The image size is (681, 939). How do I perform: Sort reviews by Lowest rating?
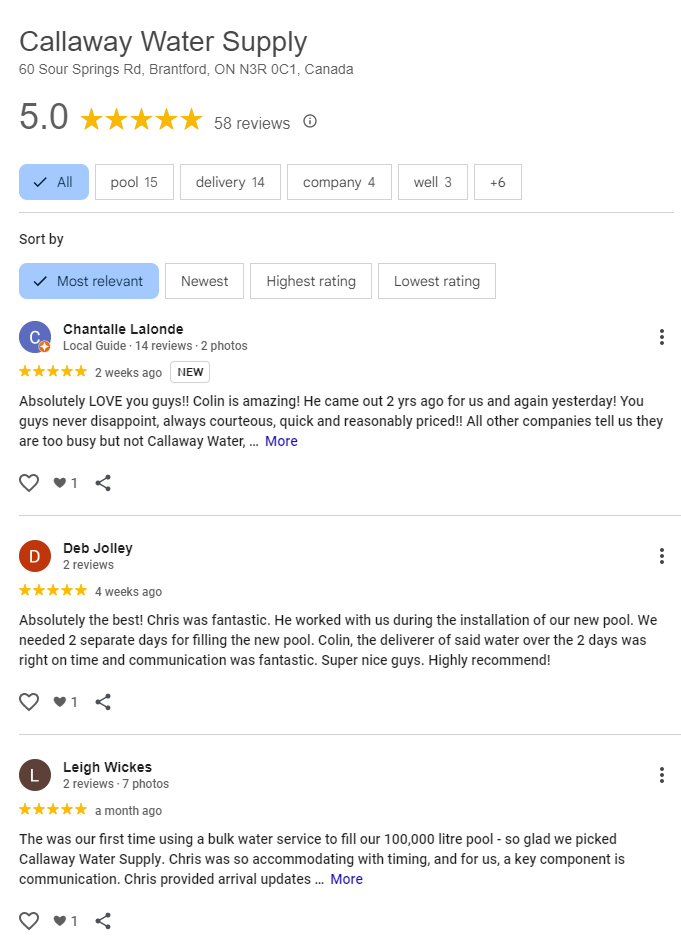pos(437,281)
